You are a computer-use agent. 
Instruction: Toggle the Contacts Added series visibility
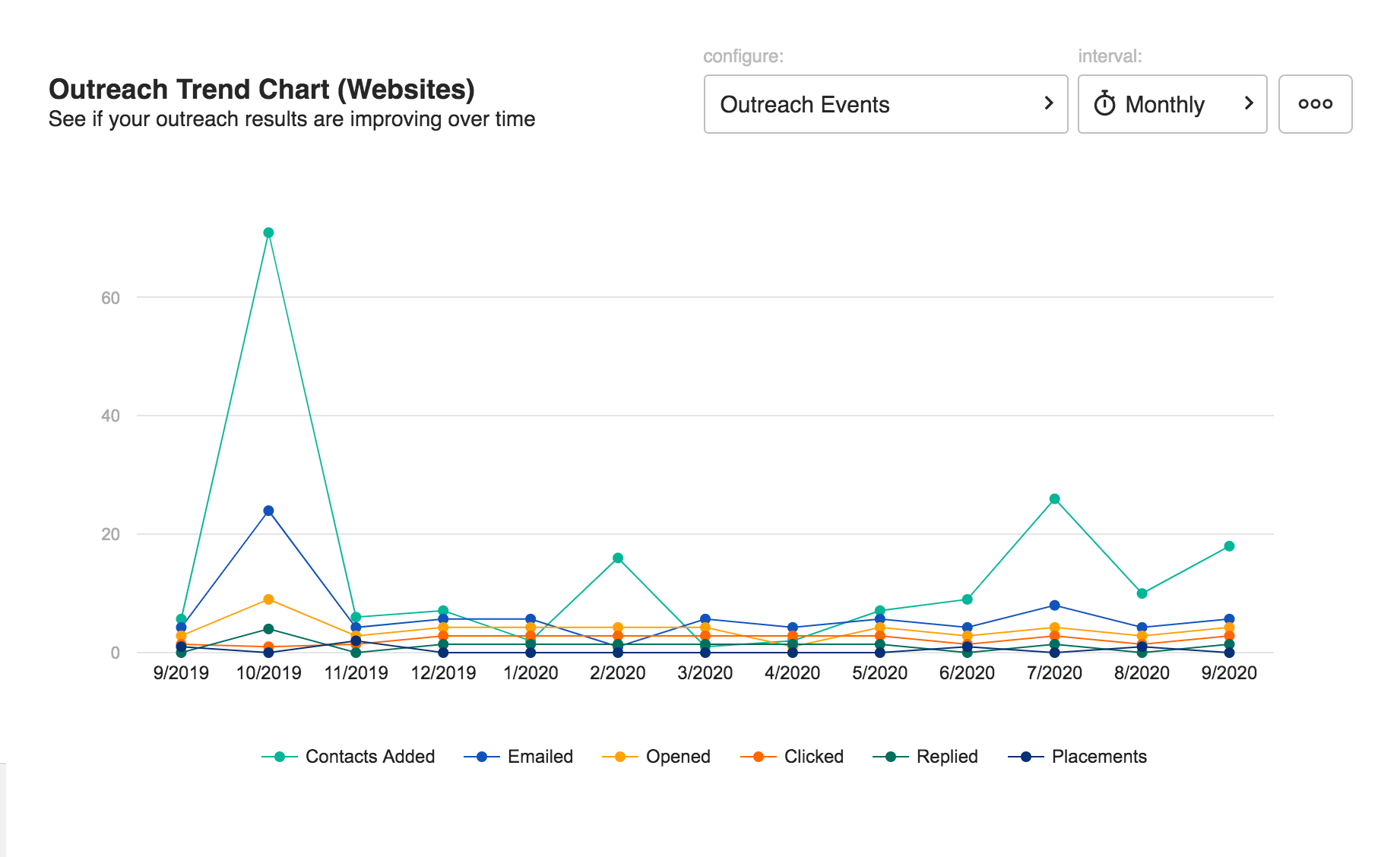click(x=369, y=757)
